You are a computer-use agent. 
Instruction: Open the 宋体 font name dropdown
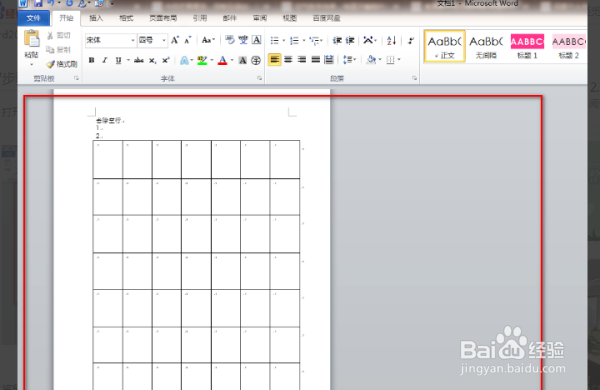point(132,40)
